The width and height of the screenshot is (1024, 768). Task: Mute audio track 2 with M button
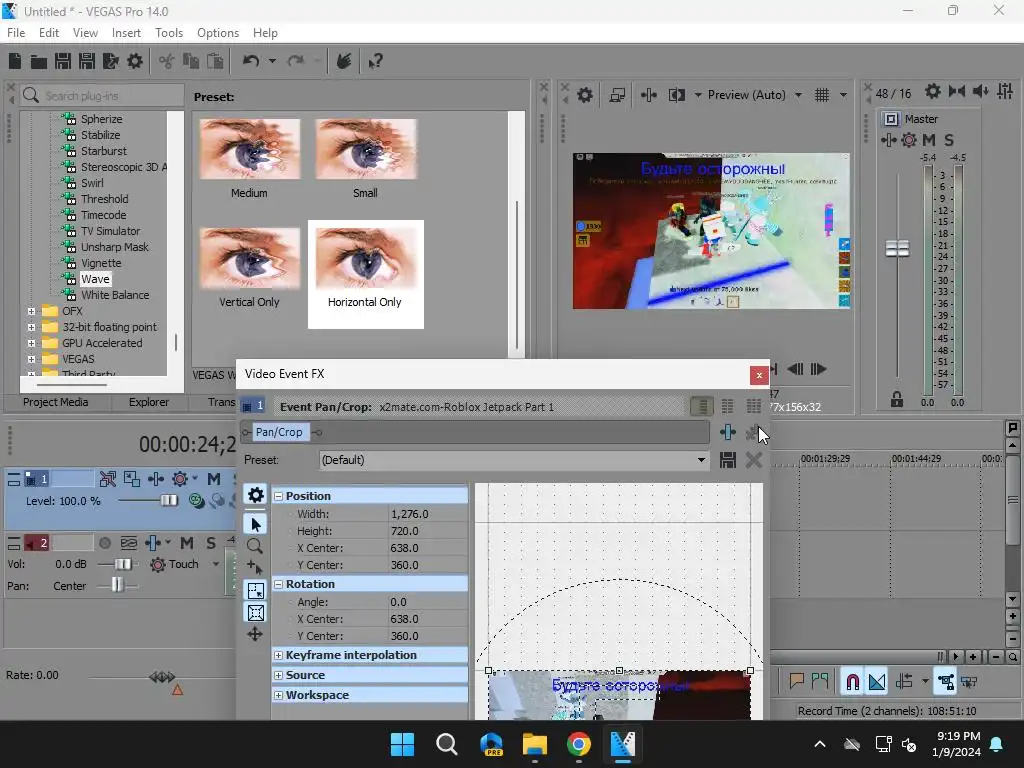click(x=187, y=543)
